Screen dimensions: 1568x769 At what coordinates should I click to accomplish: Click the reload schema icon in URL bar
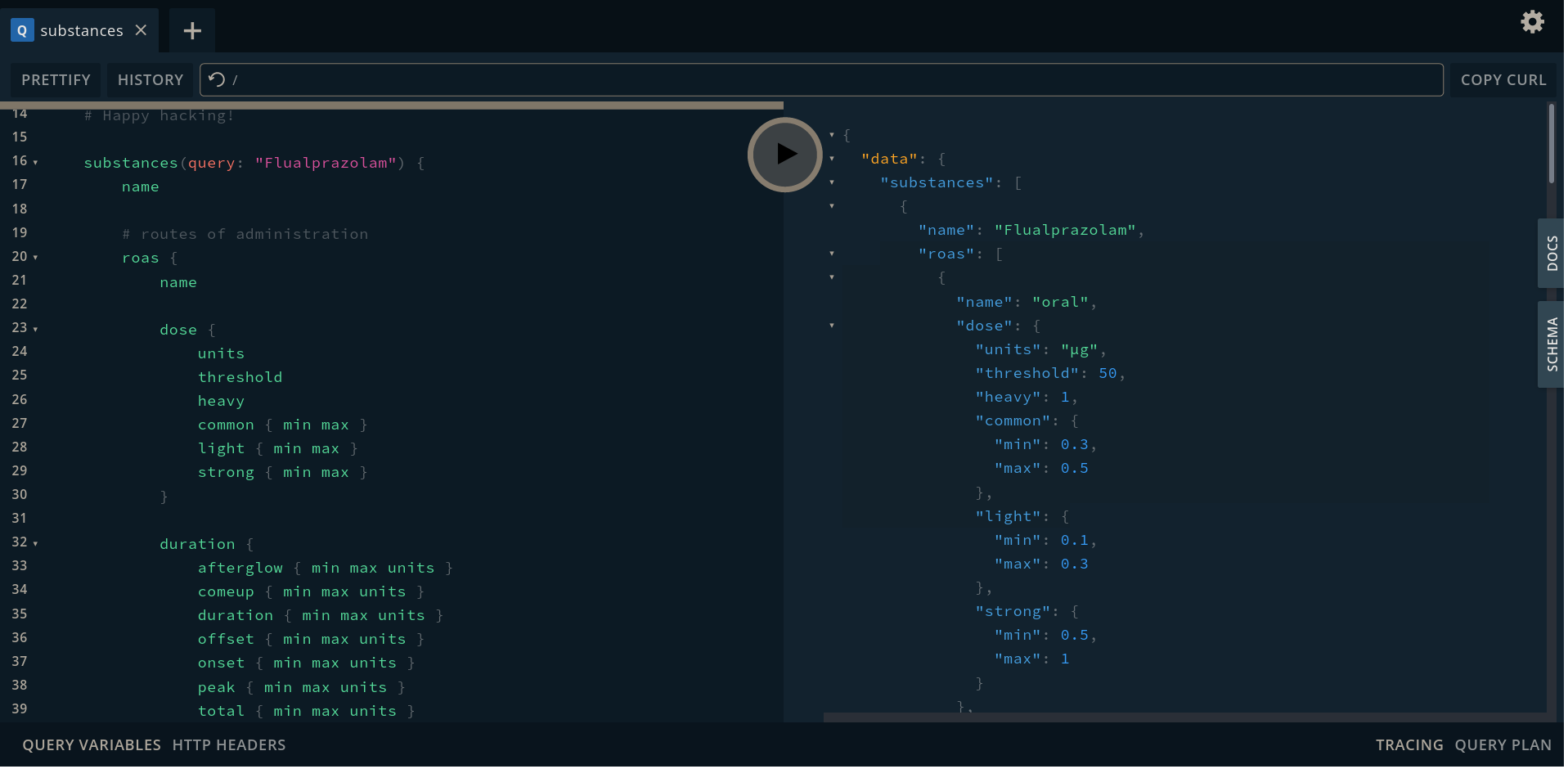point(217,79)
